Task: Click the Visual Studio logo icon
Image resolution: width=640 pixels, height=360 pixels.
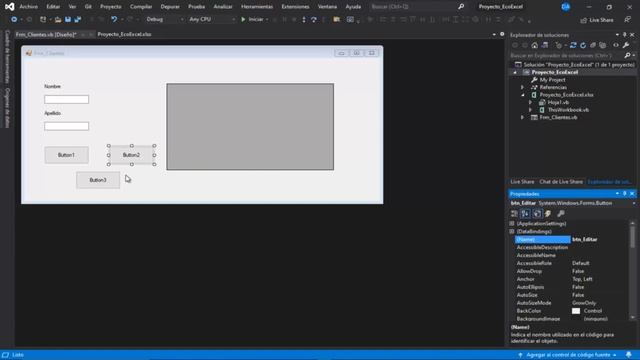Action: 9,7
